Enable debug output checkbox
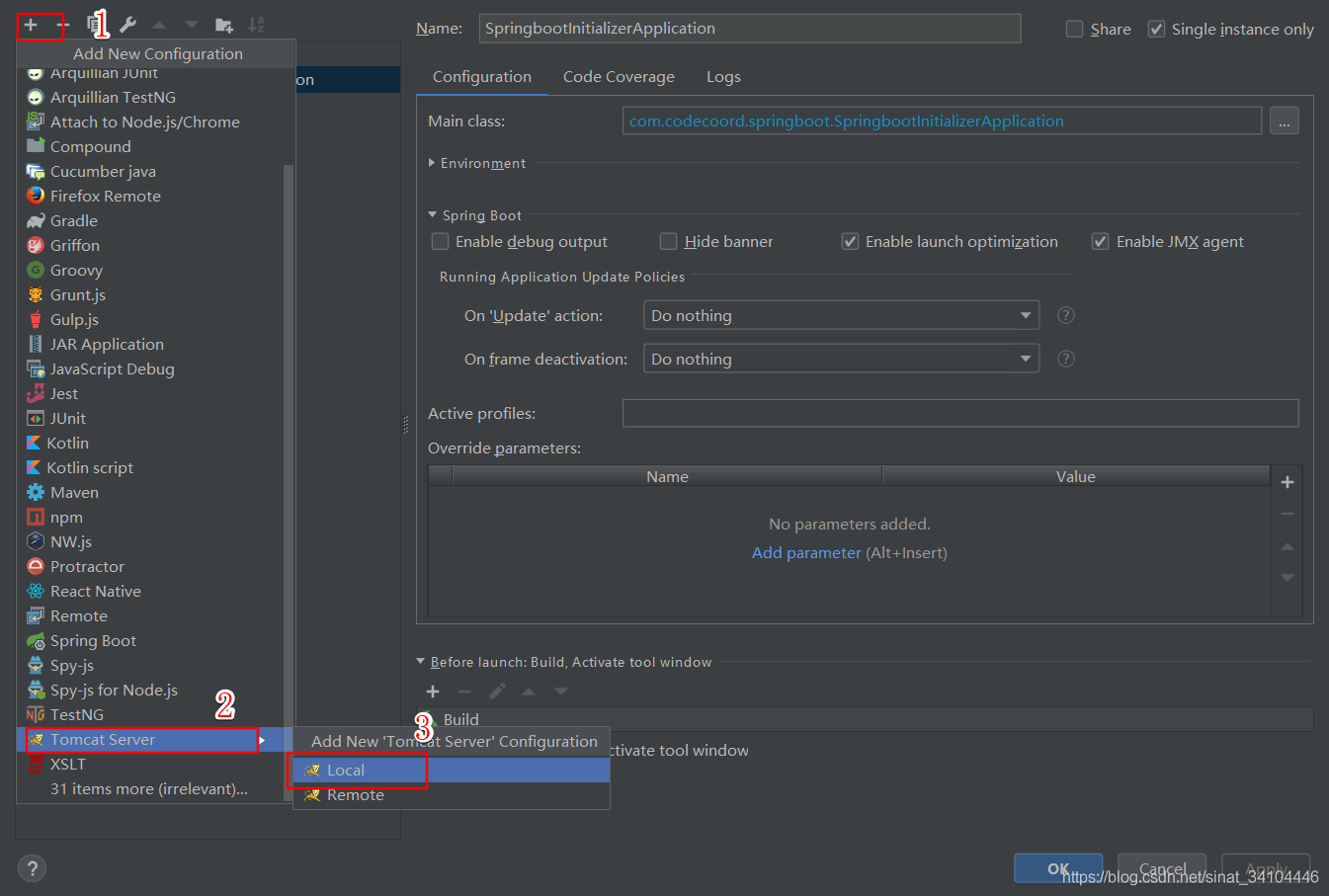 click(441, 242)
